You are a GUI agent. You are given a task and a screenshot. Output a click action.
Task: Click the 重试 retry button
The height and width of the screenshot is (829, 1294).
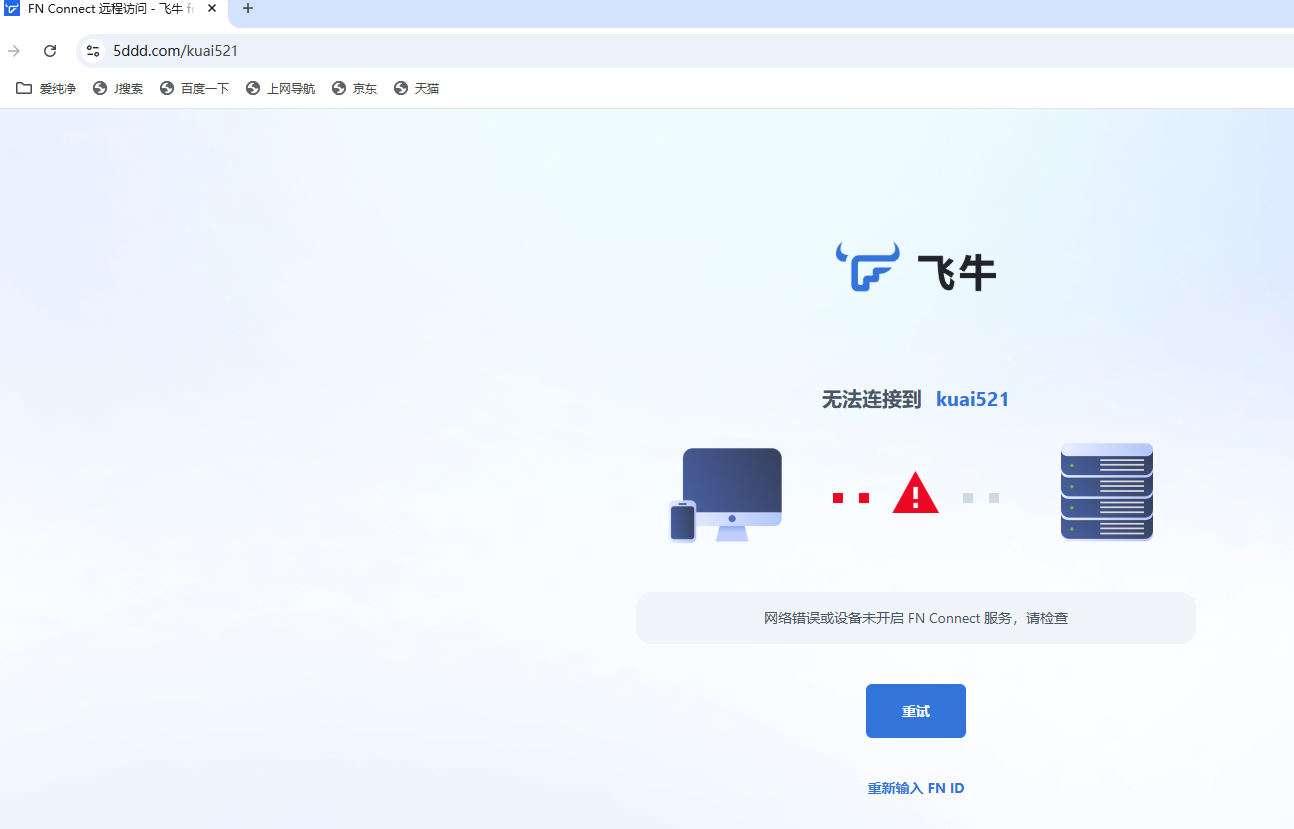tap(916, 711)
